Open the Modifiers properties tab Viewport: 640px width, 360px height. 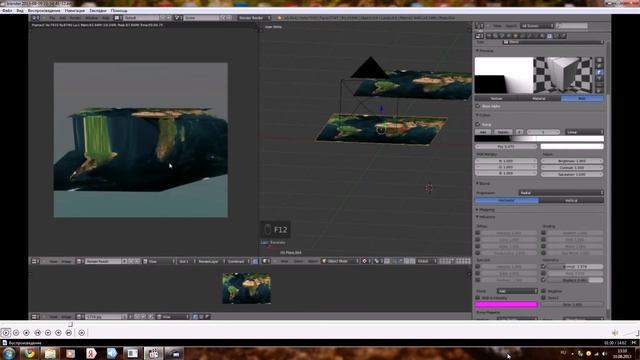[x=529, y=36]
